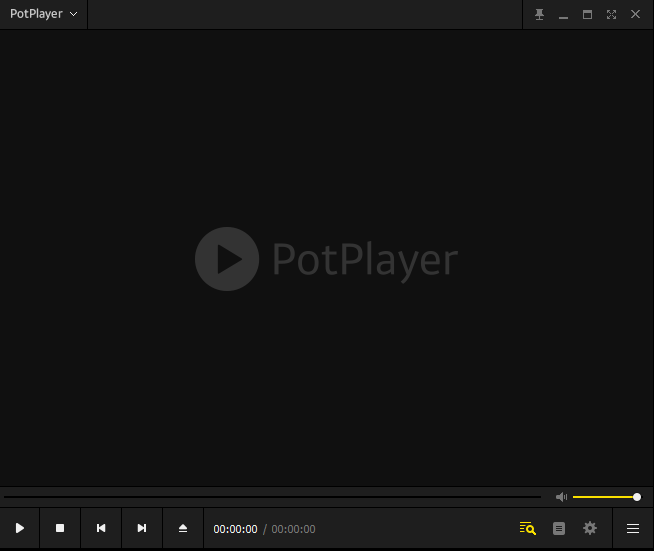The width and height of the screenshot is (654, 551).
Task: Open the chapter list icon
Action: pyautogui.click(x=559, y=528)
